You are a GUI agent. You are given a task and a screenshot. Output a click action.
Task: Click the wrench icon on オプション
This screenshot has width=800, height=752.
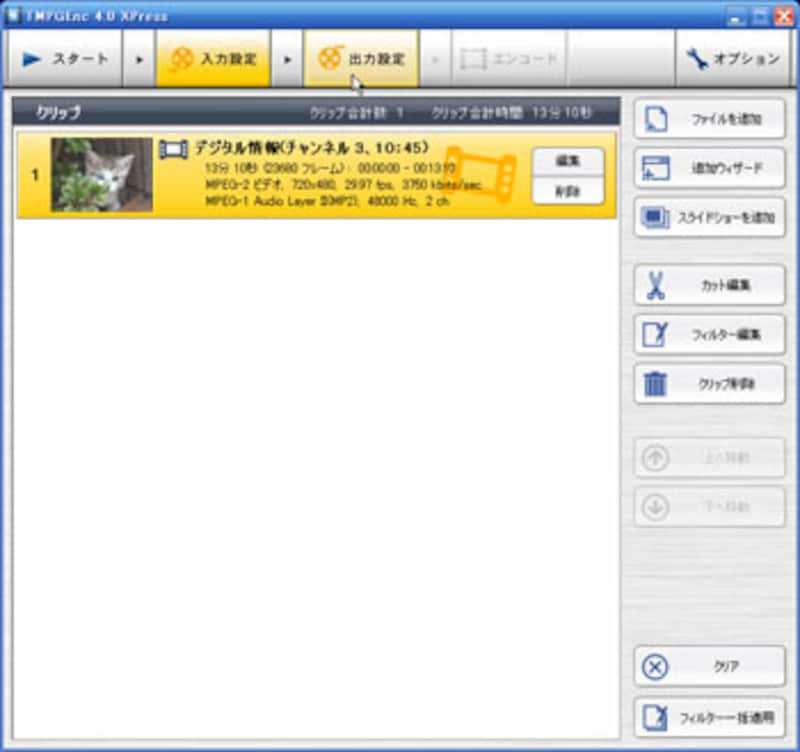tap(697, 59)
